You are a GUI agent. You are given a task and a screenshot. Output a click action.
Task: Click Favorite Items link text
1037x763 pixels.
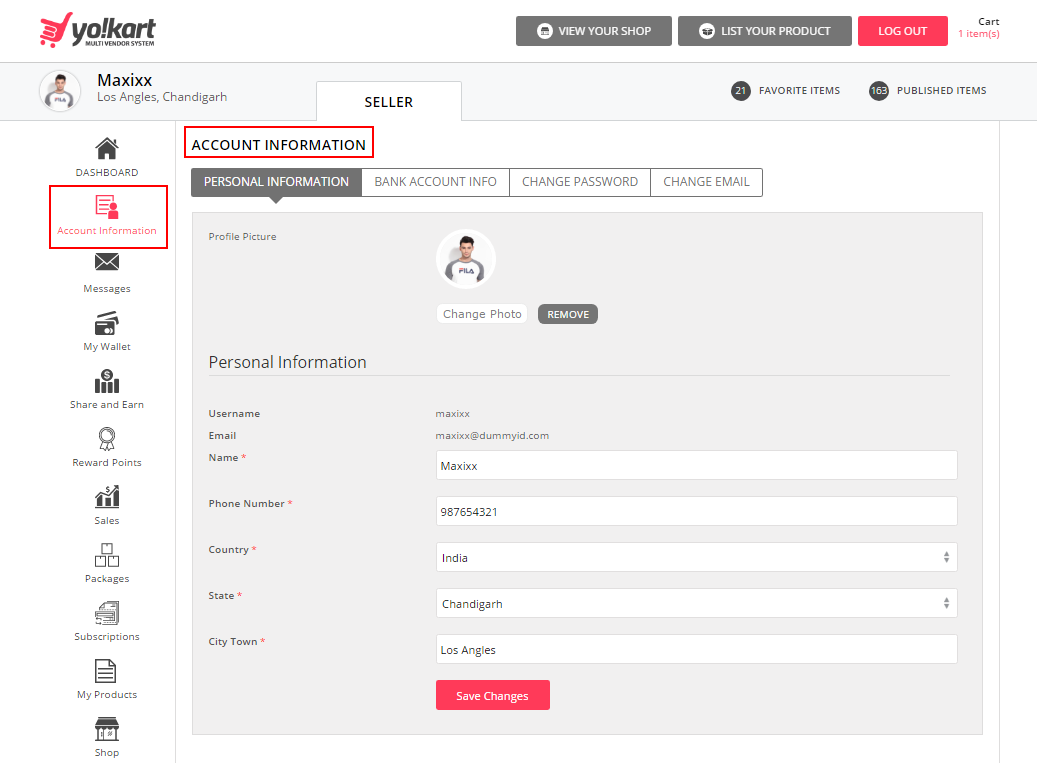pyautogui.click(x=799, y=91)
